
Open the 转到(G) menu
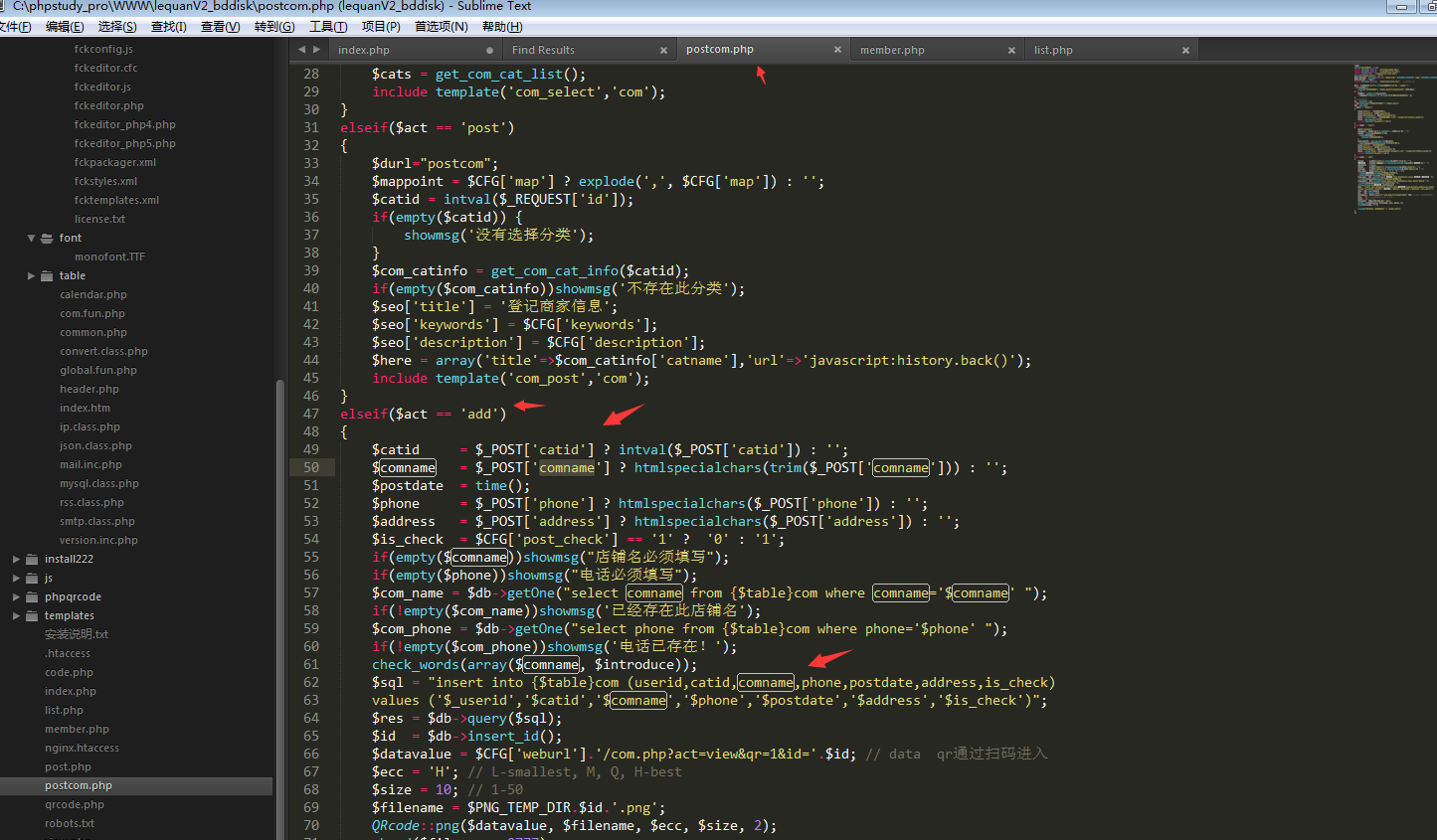[x=274, y=27]
